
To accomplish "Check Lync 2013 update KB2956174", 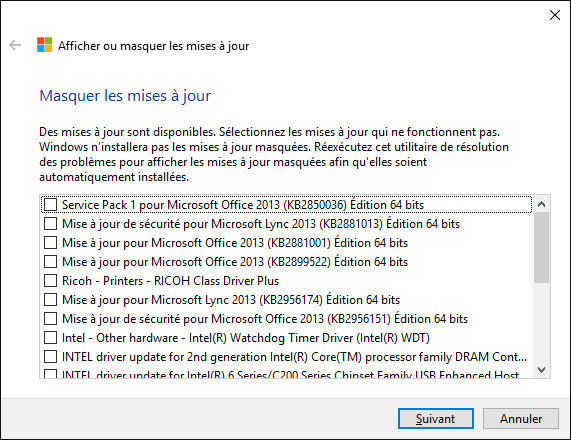I will (x=50, y=300).
